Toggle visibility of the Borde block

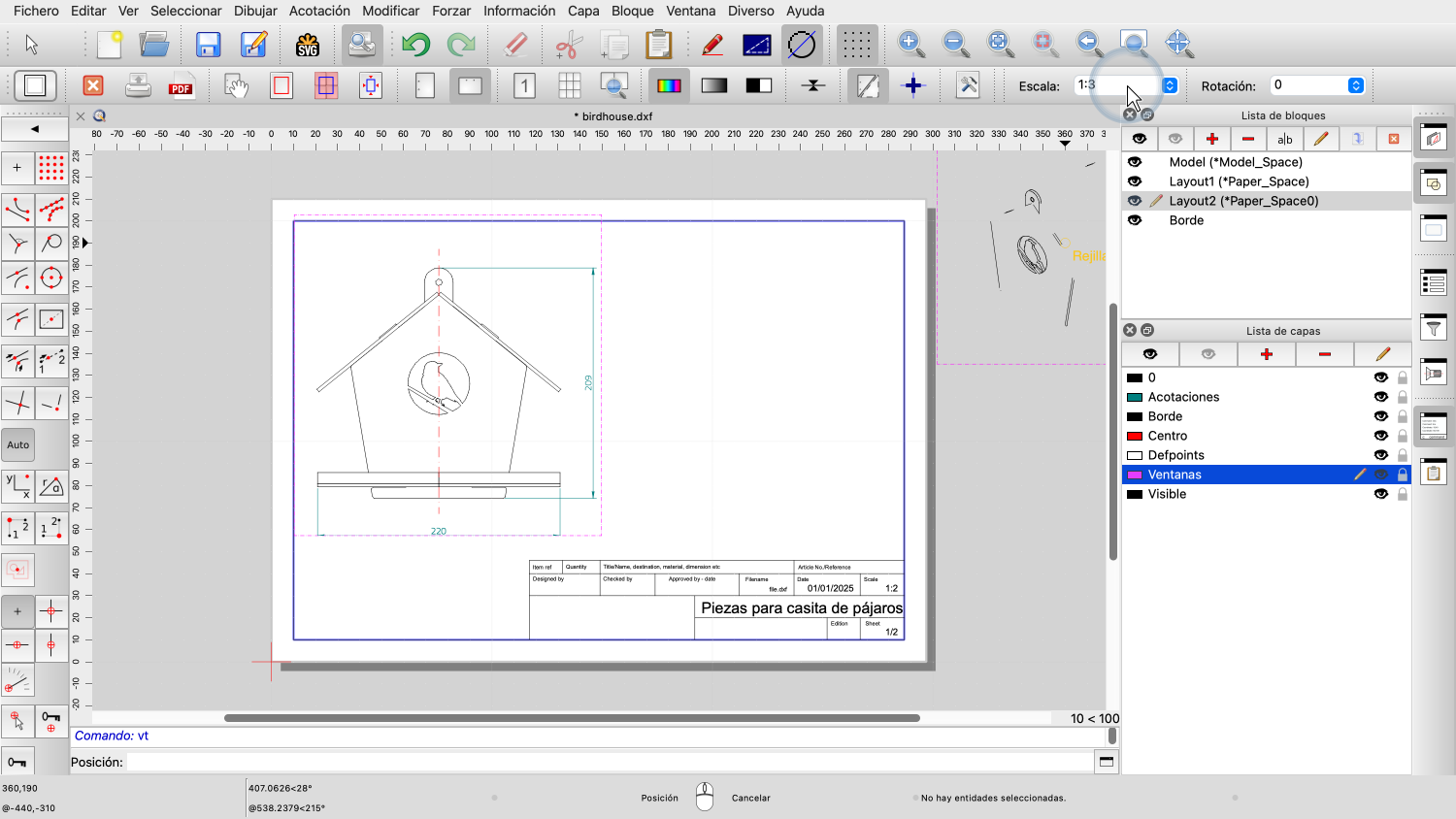tap(1135, 220)
